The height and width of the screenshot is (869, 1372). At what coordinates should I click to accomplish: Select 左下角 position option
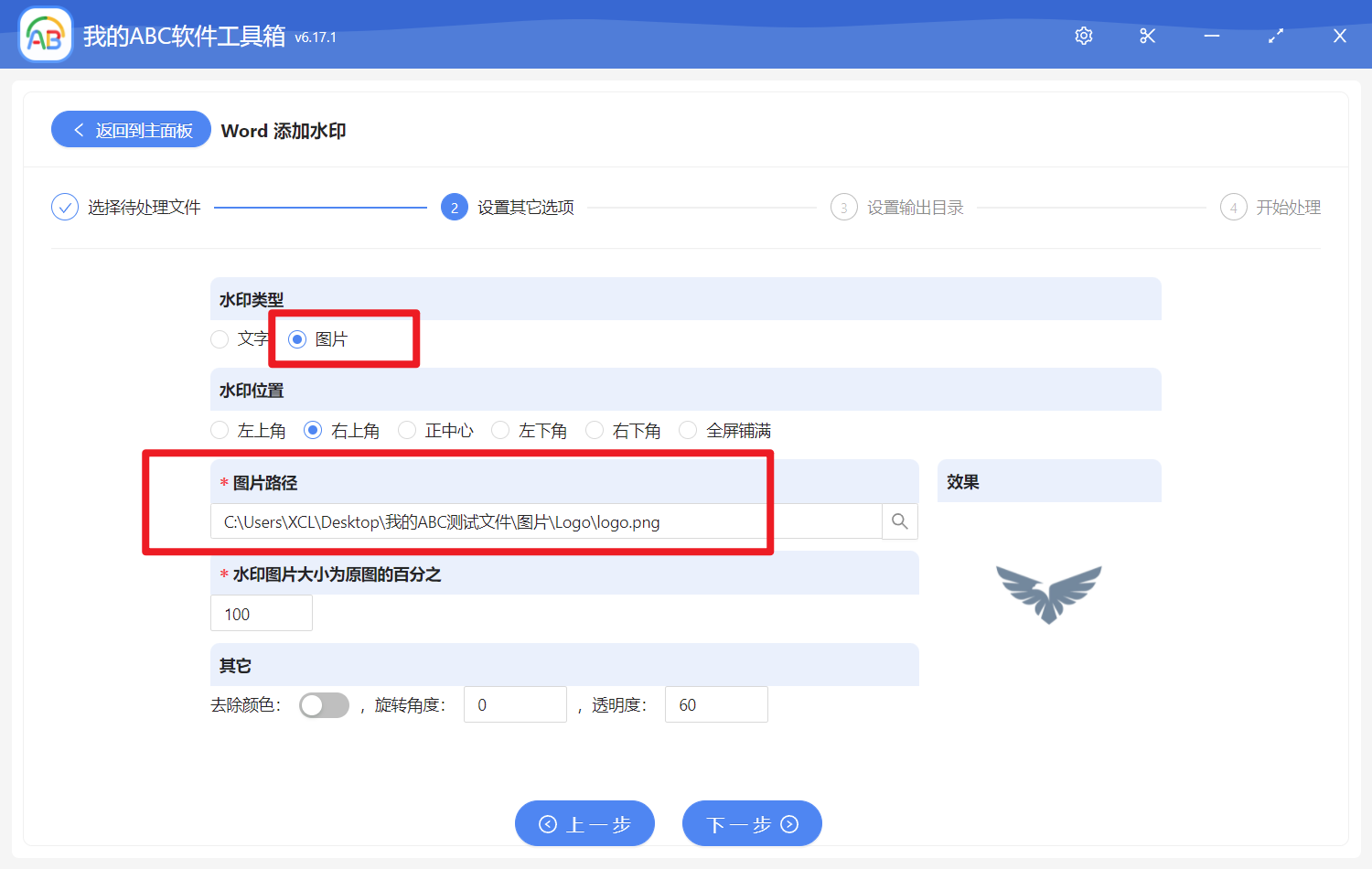coord(500,429)
